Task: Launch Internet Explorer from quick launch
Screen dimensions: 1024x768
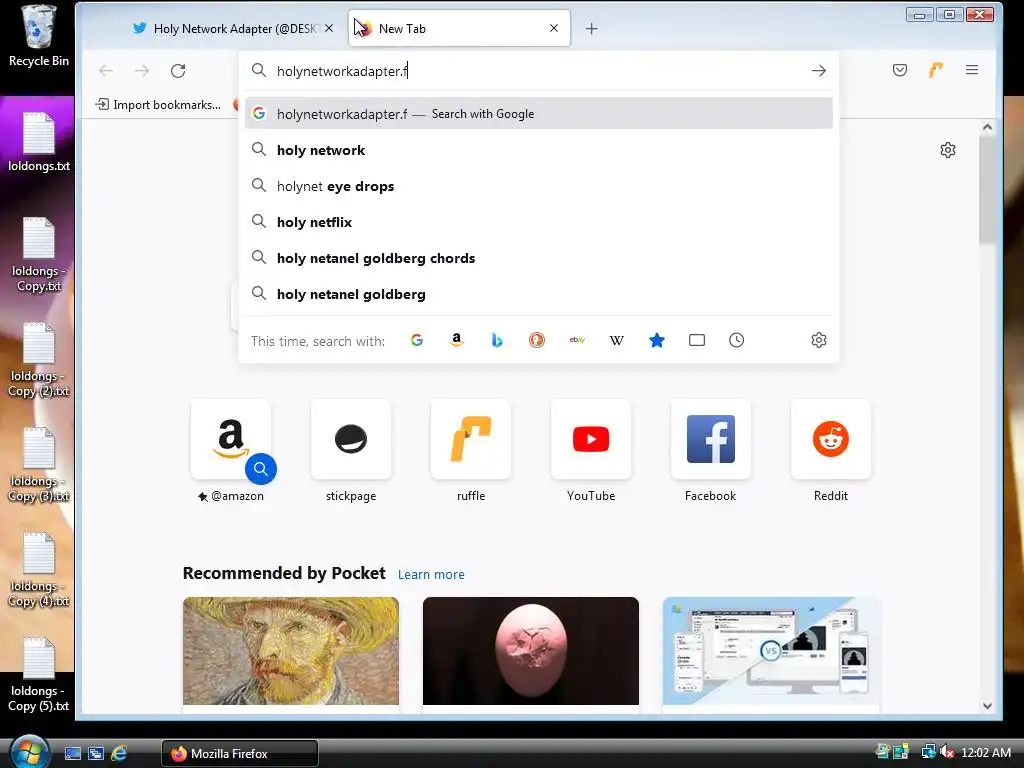Action: click(x=119, y=754)
